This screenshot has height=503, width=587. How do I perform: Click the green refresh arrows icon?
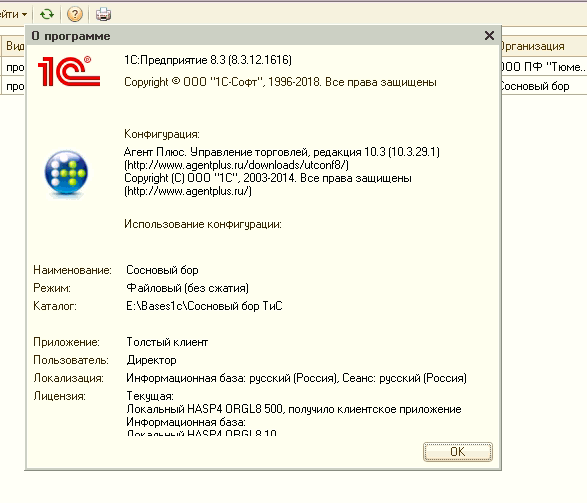(47, 14)
